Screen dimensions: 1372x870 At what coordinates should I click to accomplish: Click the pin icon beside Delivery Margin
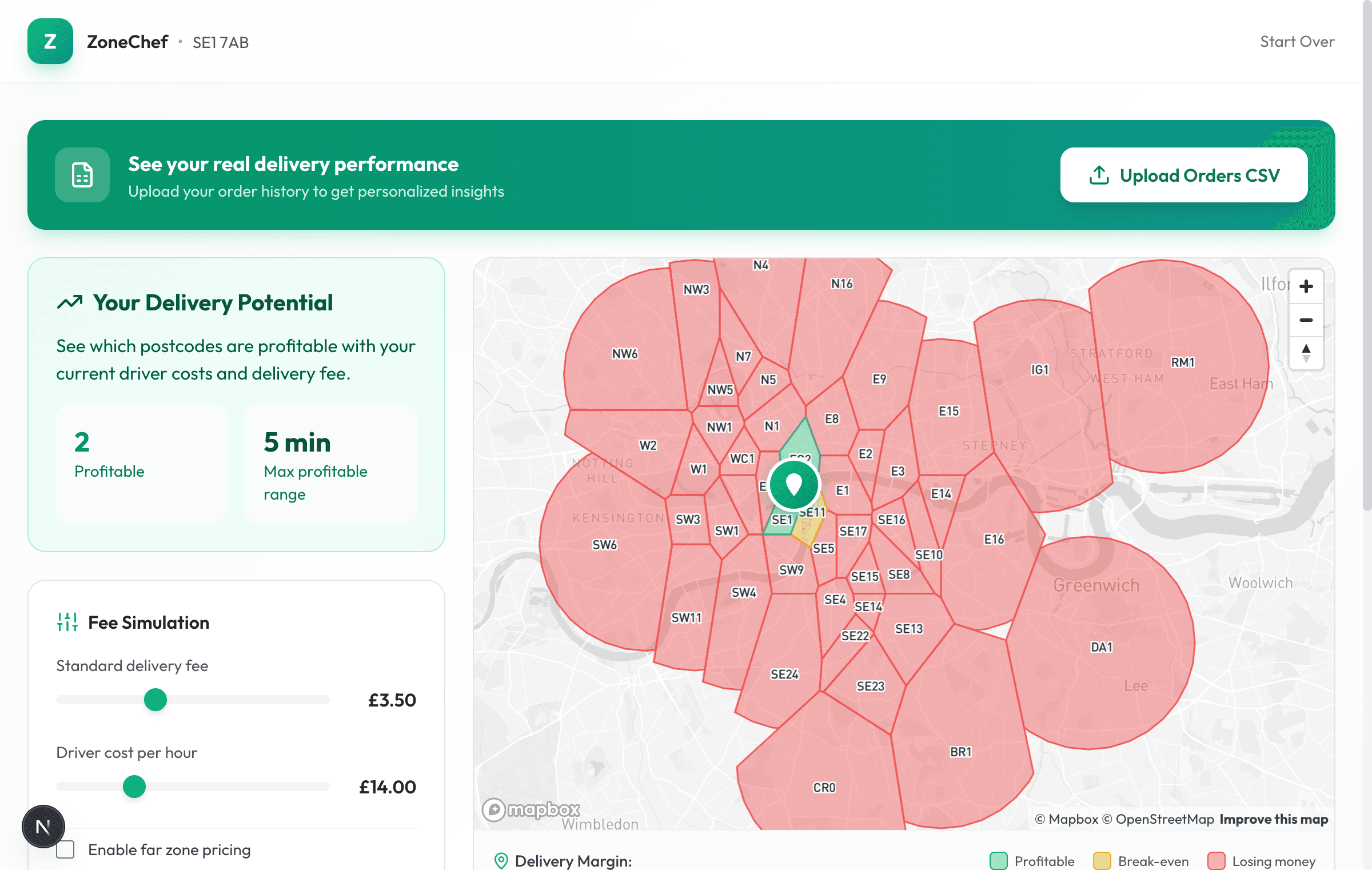(501, 861)
